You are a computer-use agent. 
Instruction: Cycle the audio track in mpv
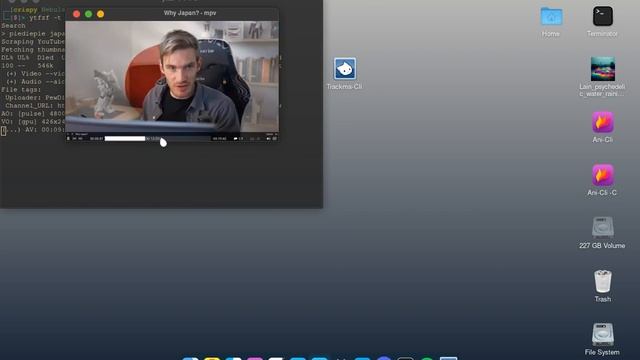(x=239, y=139)
